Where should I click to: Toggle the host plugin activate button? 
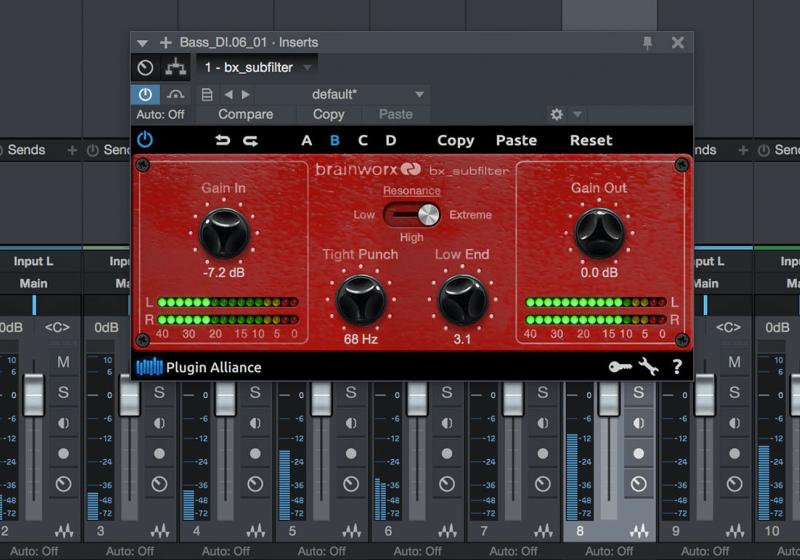click(x=145, y=94)
